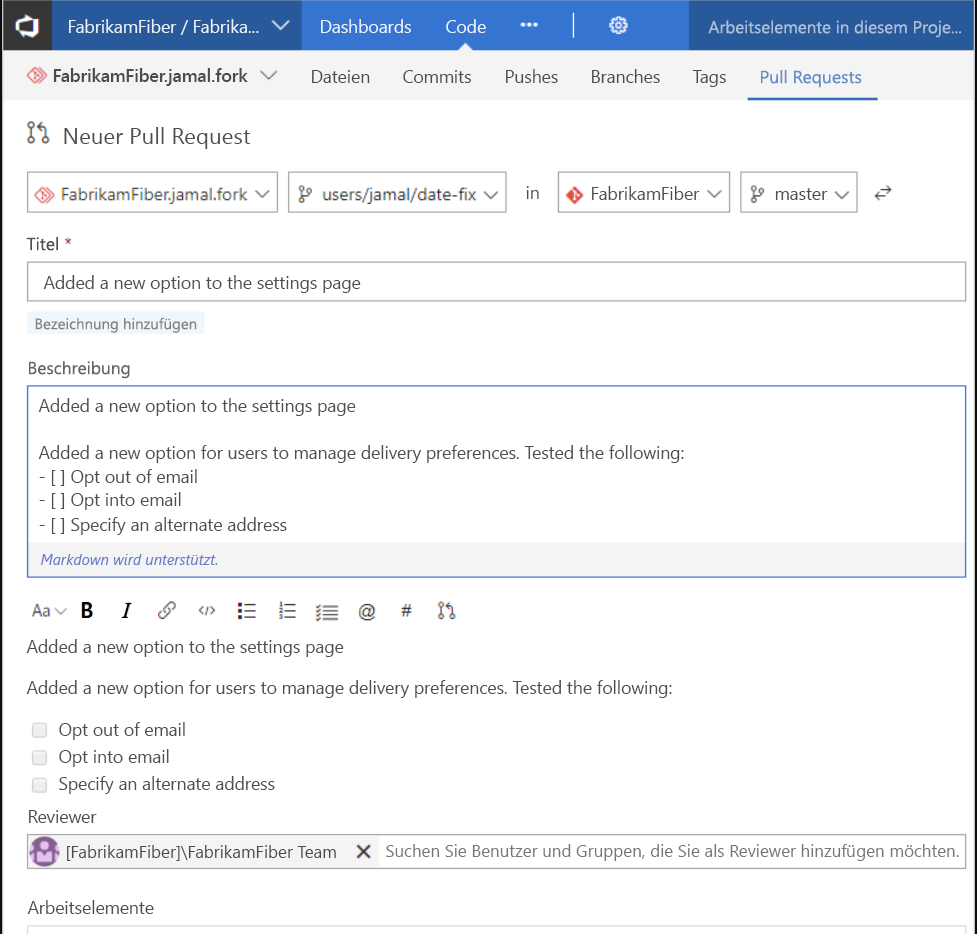Click the Arbeitselemente section label
The height and width of the screenshot is (934, 977).
coord(90,908)
